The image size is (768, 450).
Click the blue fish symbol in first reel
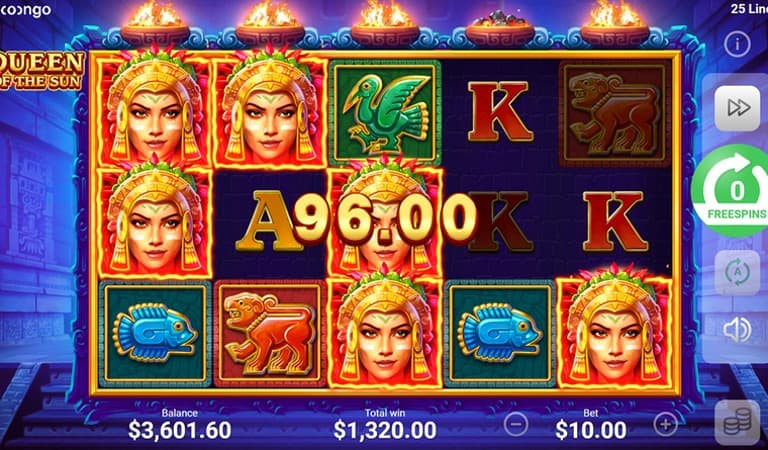155,333
